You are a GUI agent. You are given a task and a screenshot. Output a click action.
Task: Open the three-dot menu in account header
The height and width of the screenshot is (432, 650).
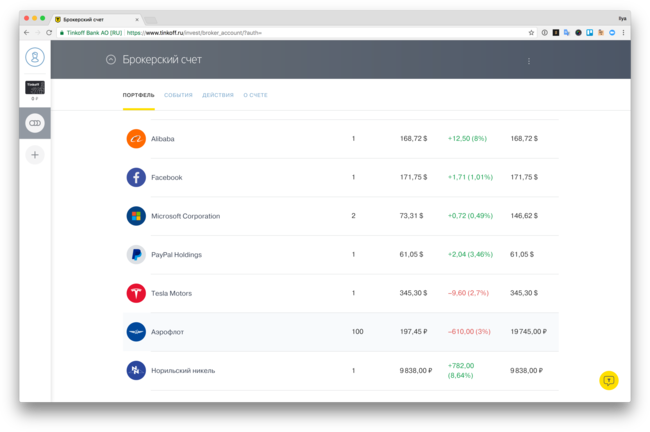point(529,61)
